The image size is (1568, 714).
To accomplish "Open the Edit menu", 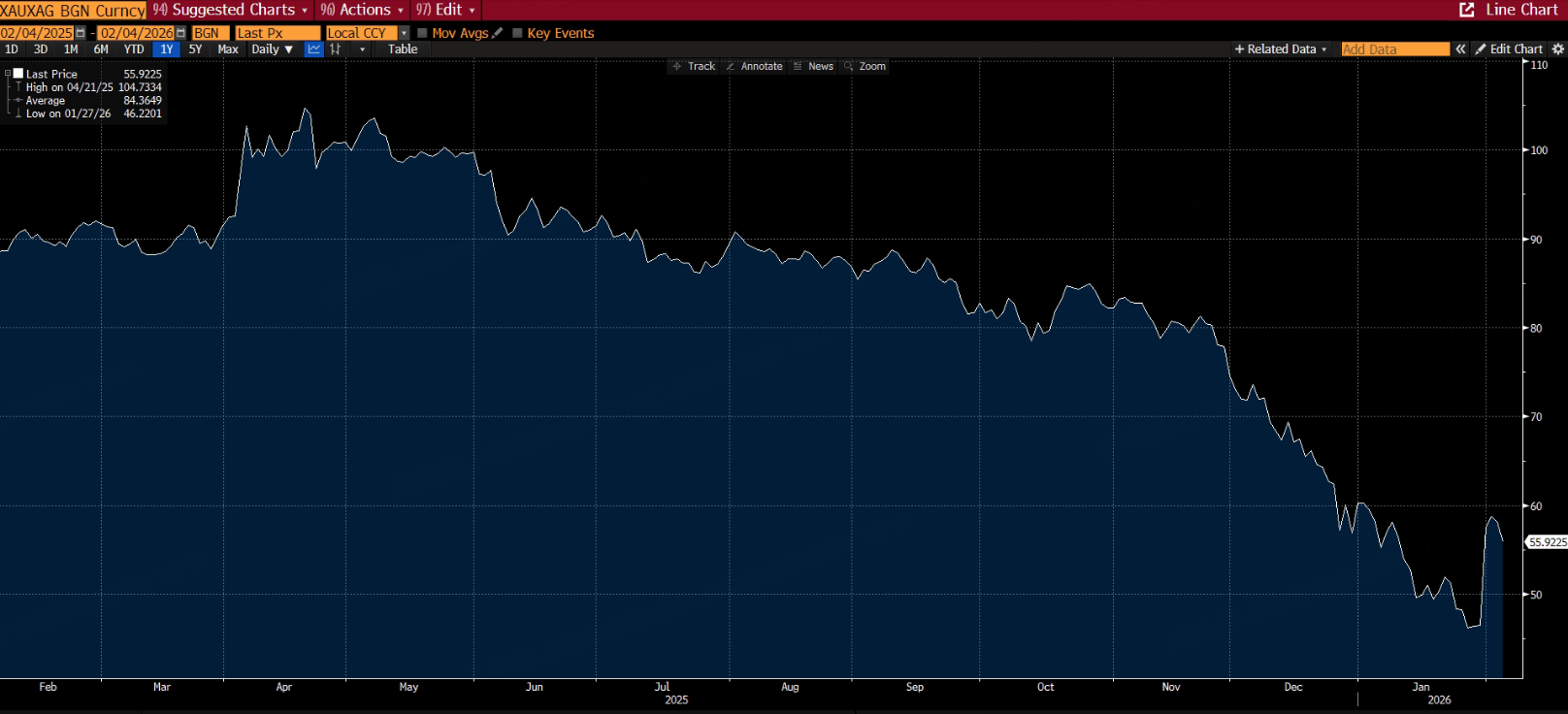I will click(x=445, y=10).
